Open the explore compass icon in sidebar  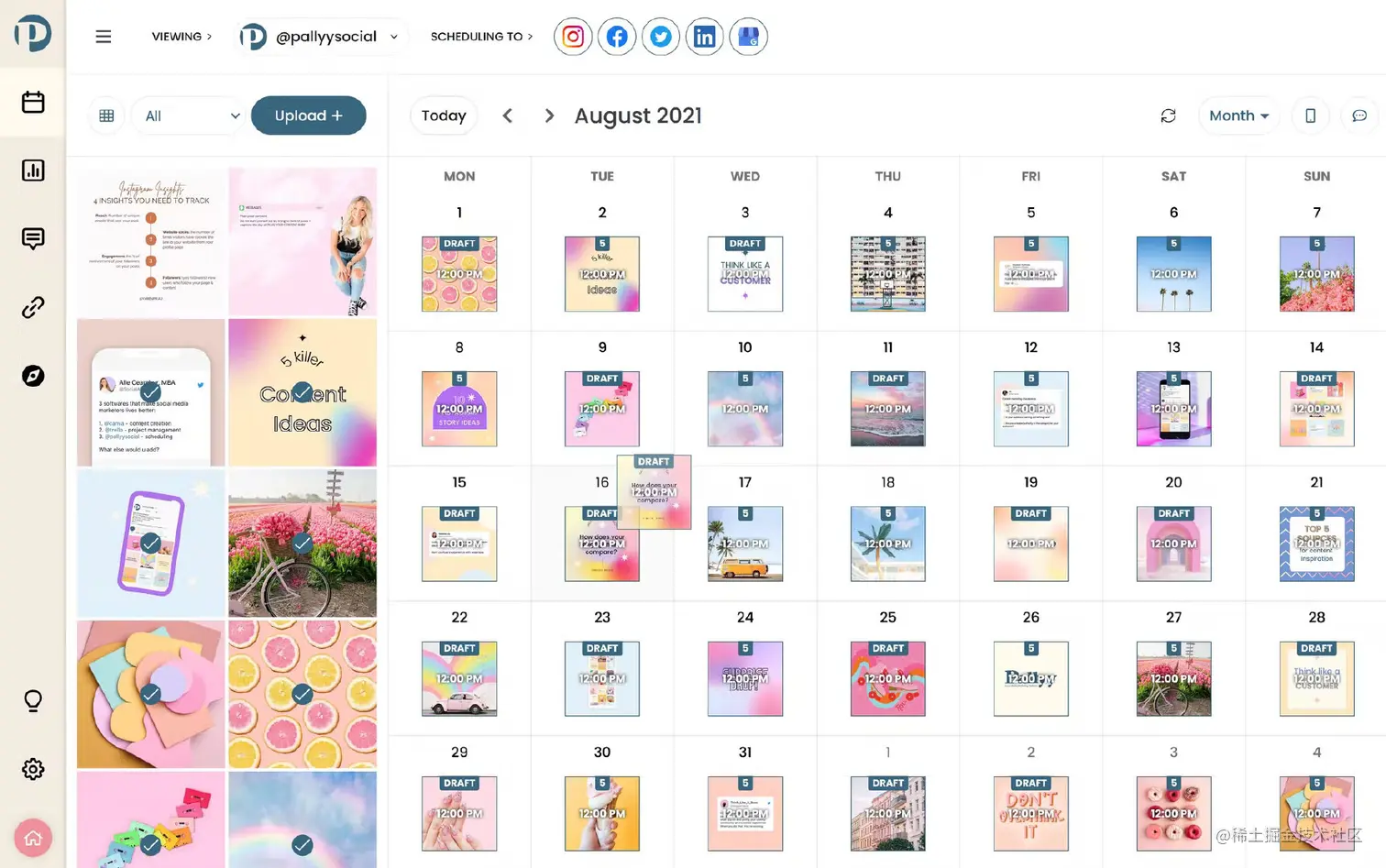33,376
